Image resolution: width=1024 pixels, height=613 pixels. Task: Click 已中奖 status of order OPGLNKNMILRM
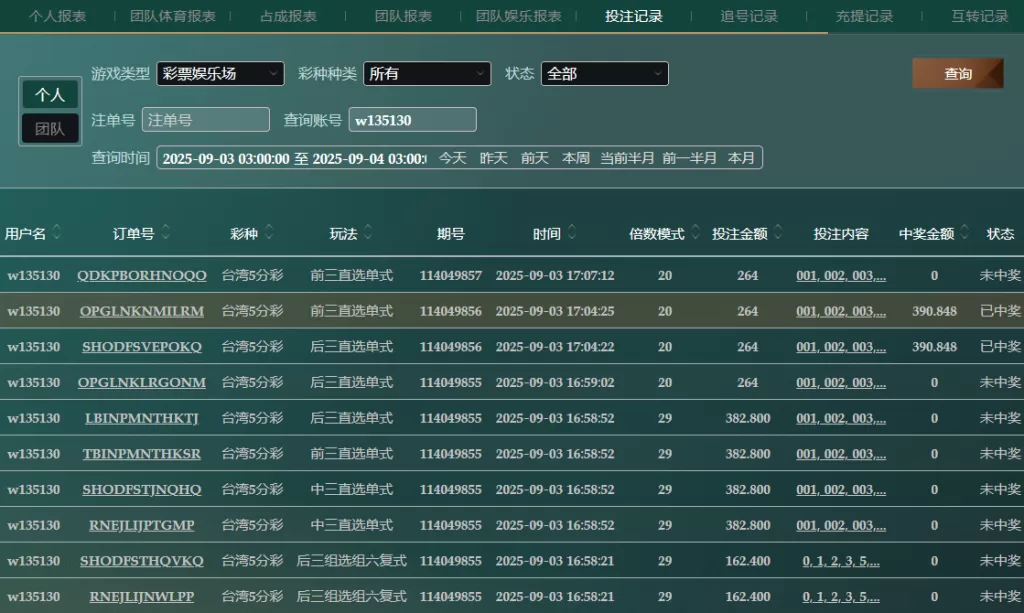pos(1000,311)
